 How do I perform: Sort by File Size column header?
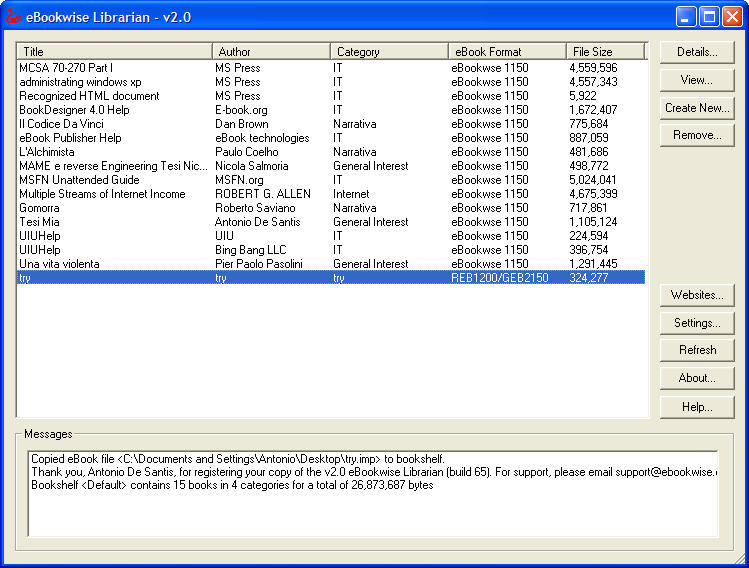click(605, 51)
